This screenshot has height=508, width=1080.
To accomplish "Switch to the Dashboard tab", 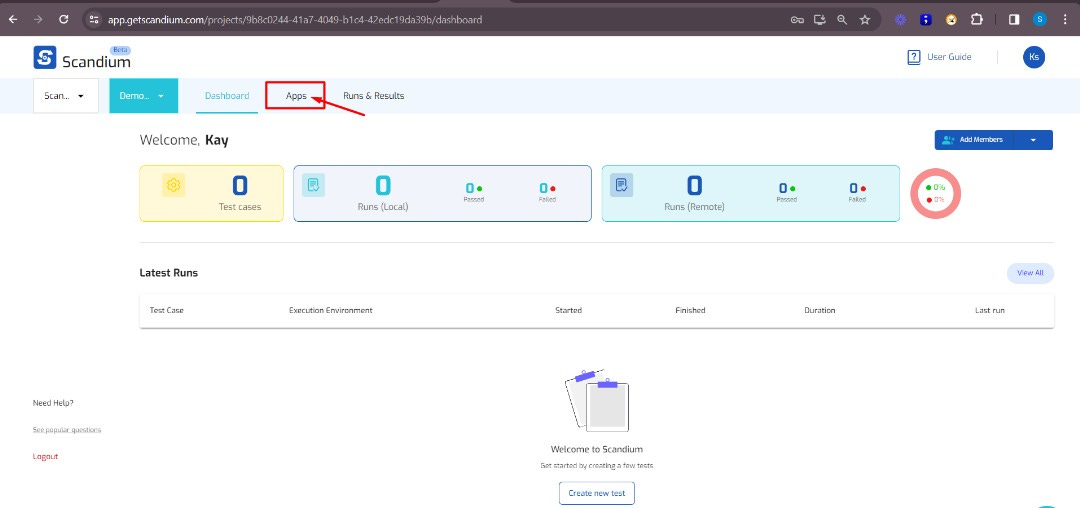I will tap(227, 96).
